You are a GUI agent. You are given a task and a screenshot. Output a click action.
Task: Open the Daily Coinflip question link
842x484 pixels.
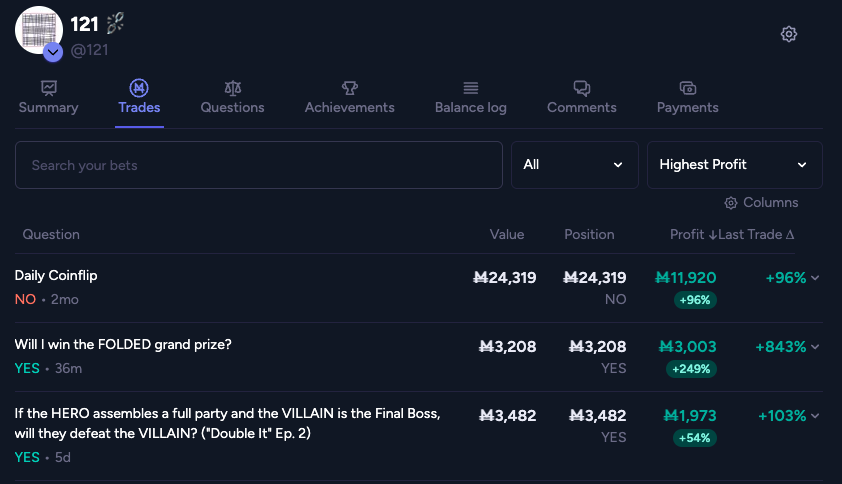(x=56, y=275)
